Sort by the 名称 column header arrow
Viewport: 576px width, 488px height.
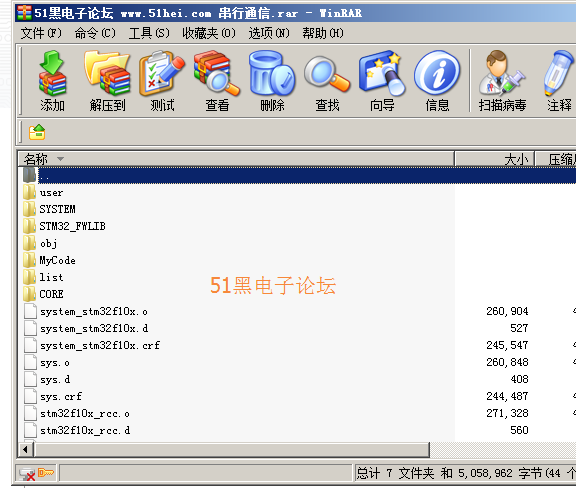click(x=61, y=159)
